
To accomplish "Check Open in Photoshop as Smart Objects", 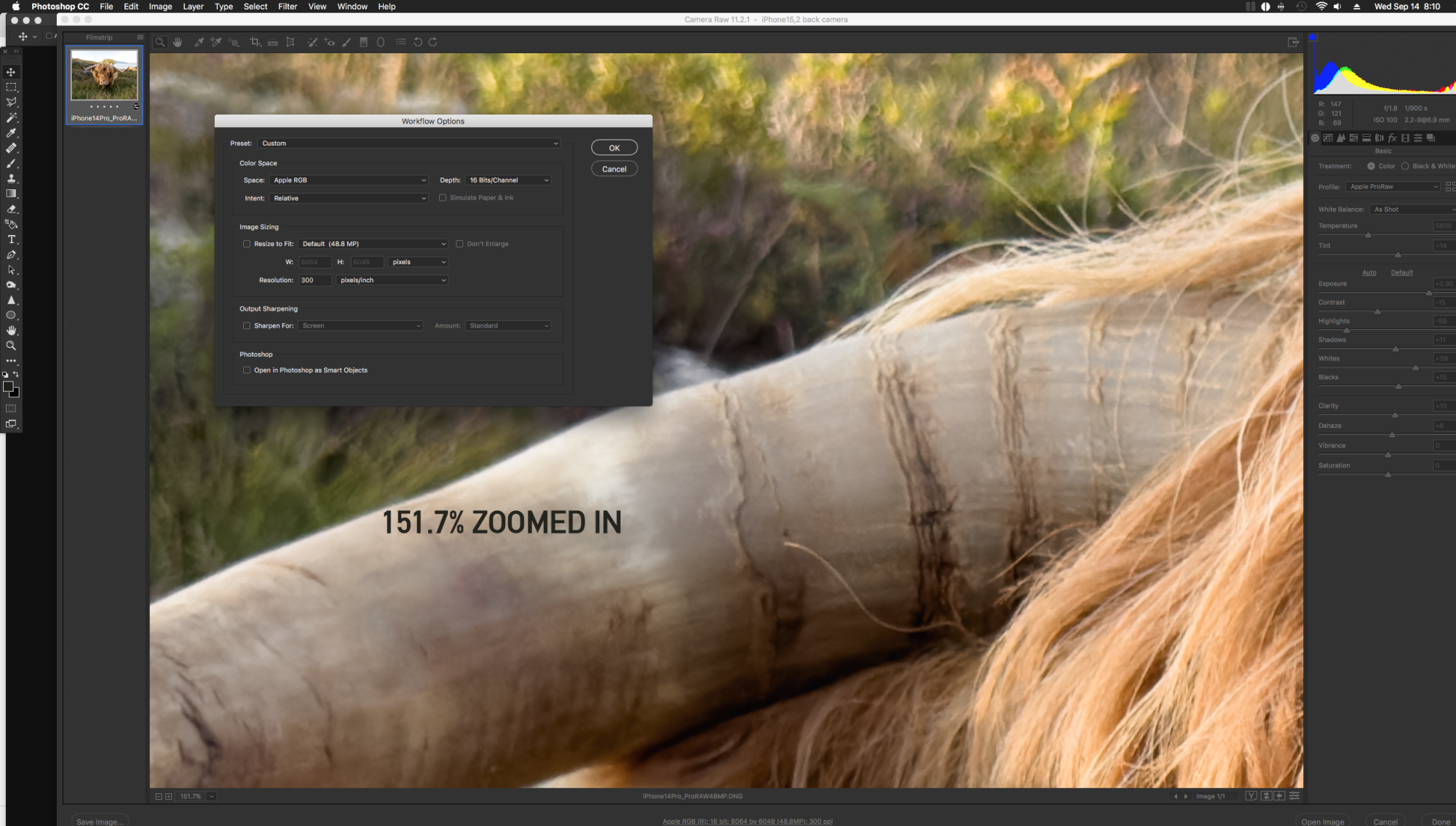I will 247,370.
